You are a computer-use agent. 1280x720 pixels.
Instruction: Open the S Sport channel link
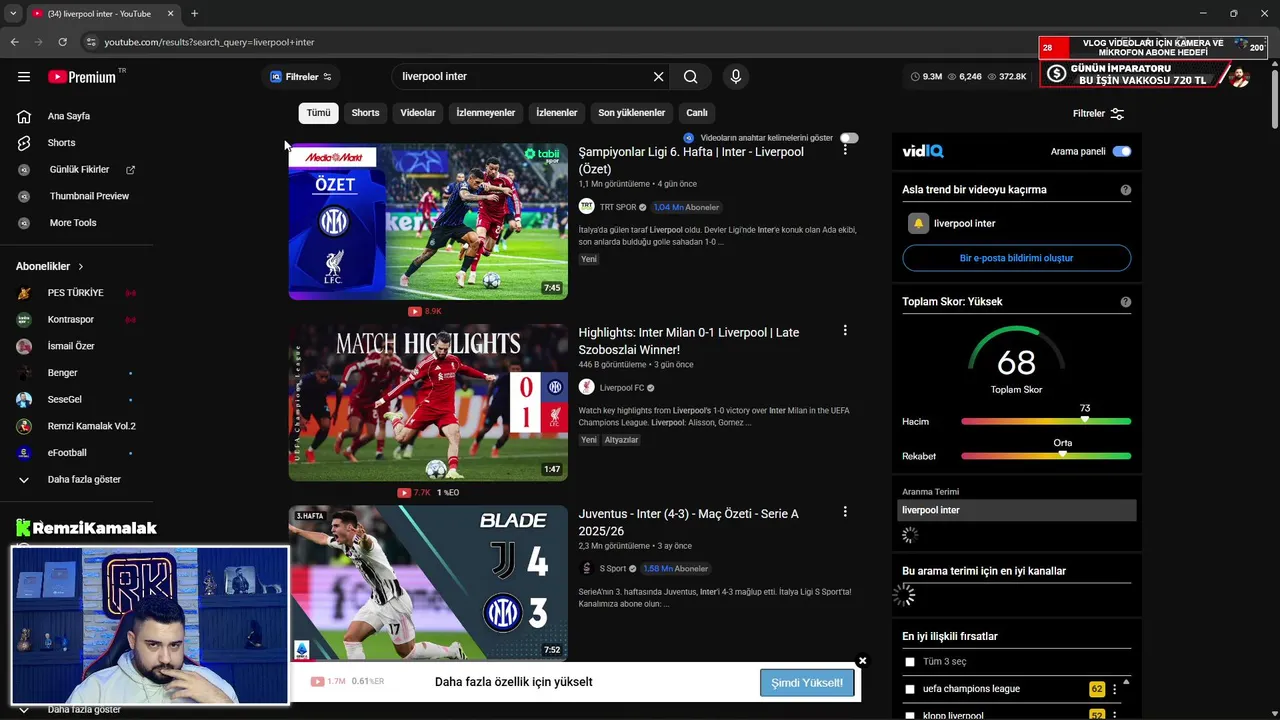tap(613, 569)
